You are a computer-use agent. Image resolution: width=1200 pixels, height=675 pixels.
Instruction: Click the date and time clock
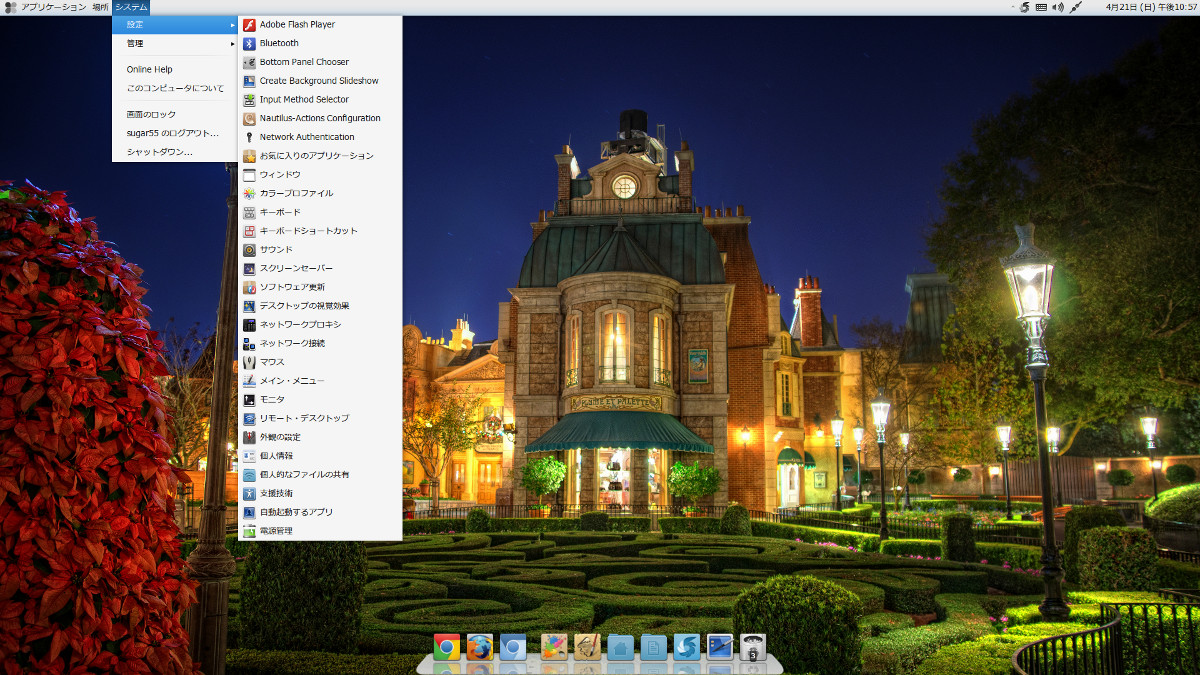click(1152, 7)
